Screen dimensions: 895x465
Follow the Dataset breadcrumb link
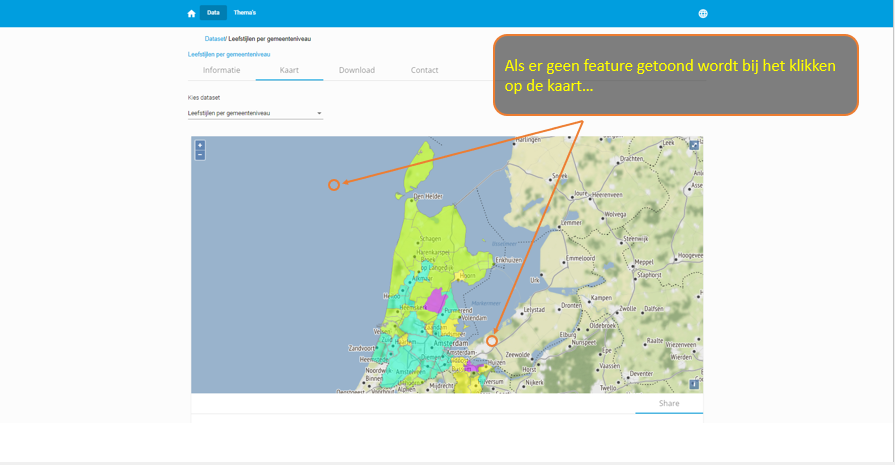pos(215,39)
